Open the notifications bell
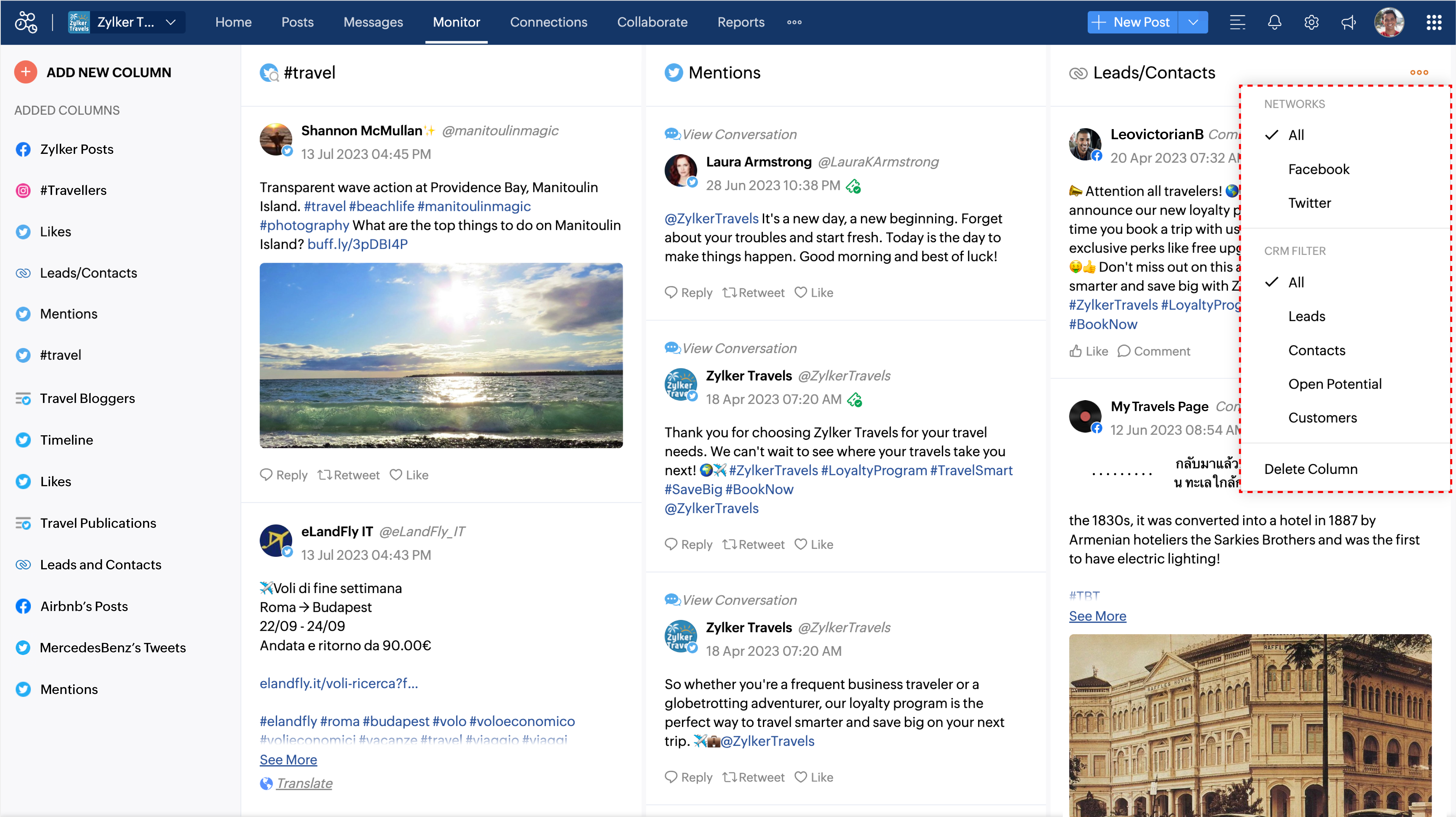This screenshot has height=817, width=1456. (x=1274, y=22)
